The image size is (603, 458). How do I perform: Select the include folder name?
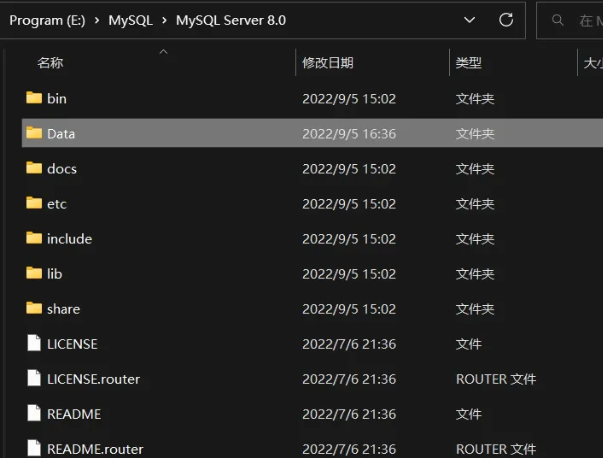[x=69, y=239]
